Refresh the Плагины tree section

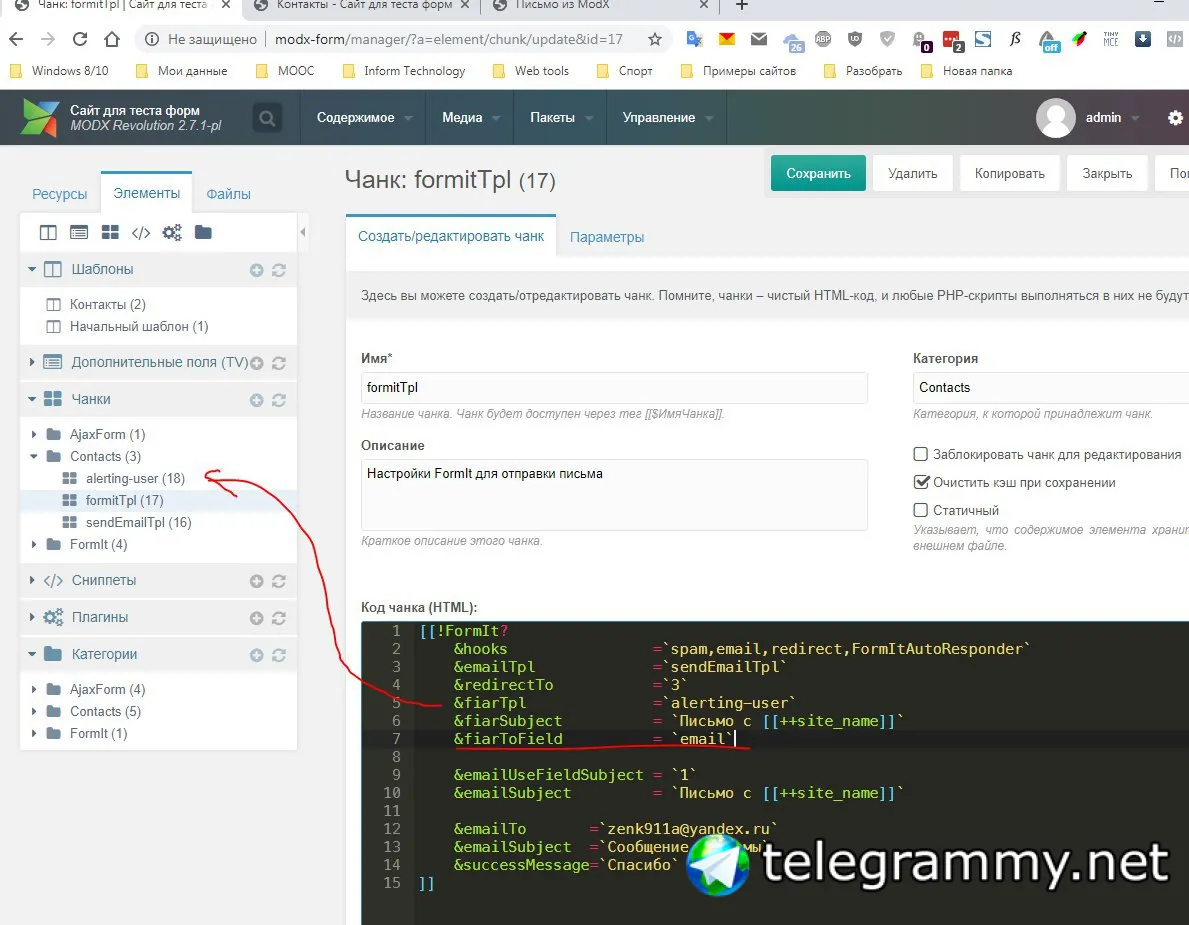(278, 618)
